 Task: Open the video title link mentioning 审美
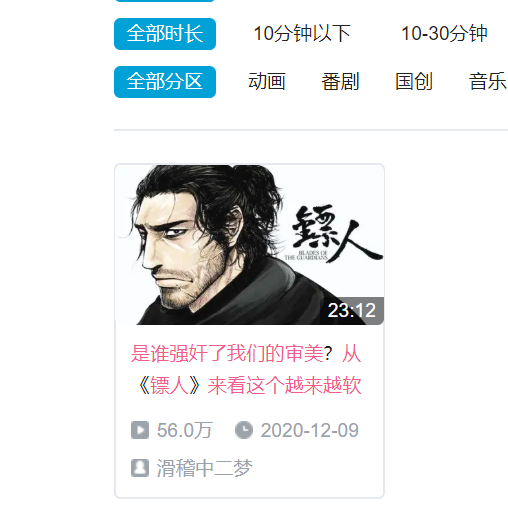[x=246, y=369]
